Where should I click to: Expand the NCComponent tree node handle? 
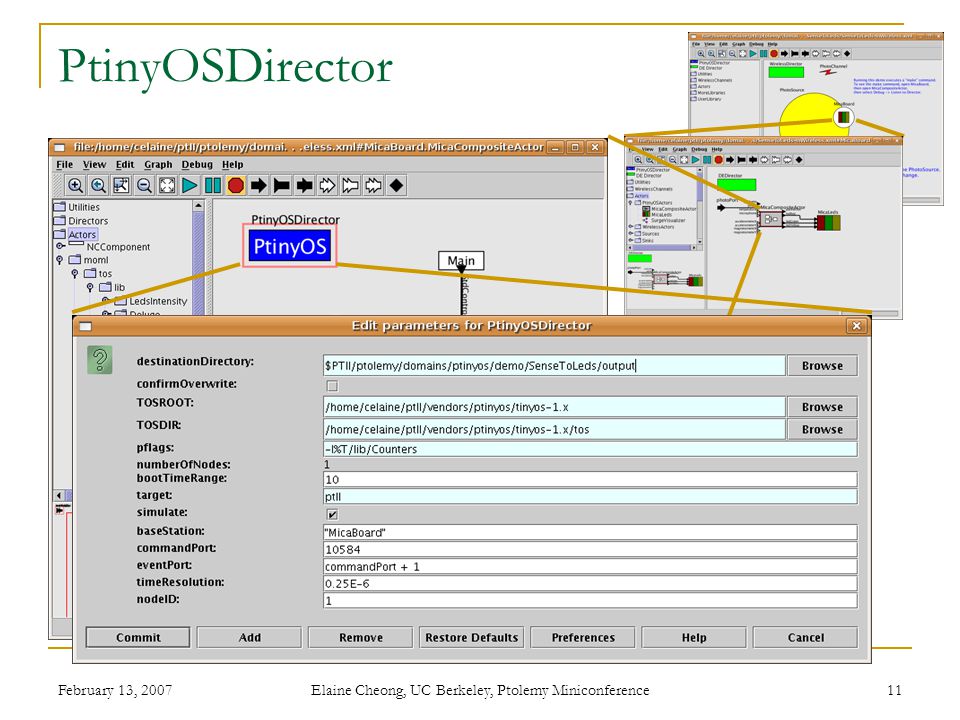click(59, 246)
